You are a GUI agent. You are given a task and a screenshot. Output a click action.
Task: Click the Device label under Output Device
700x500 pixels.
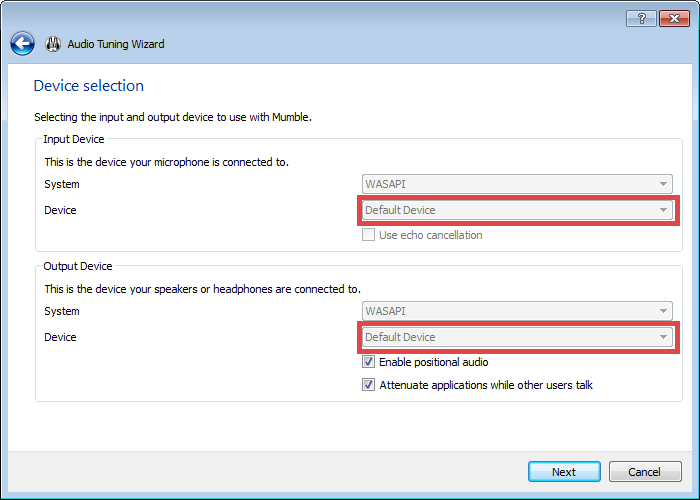click(60, 337)
